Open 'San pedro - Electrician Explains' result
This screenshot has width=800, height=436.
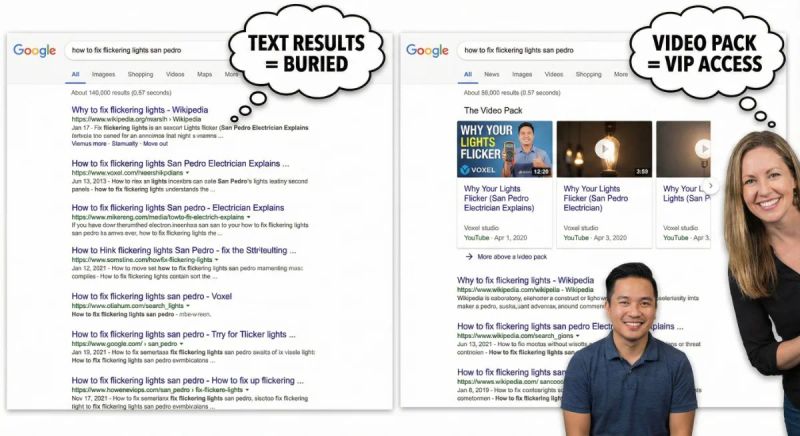(178, 208)
